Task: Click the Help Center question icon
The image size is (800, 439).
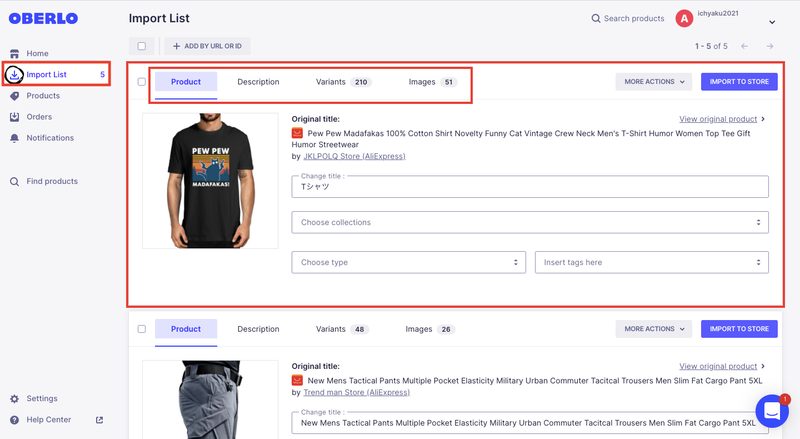Action: coord(14,420)
